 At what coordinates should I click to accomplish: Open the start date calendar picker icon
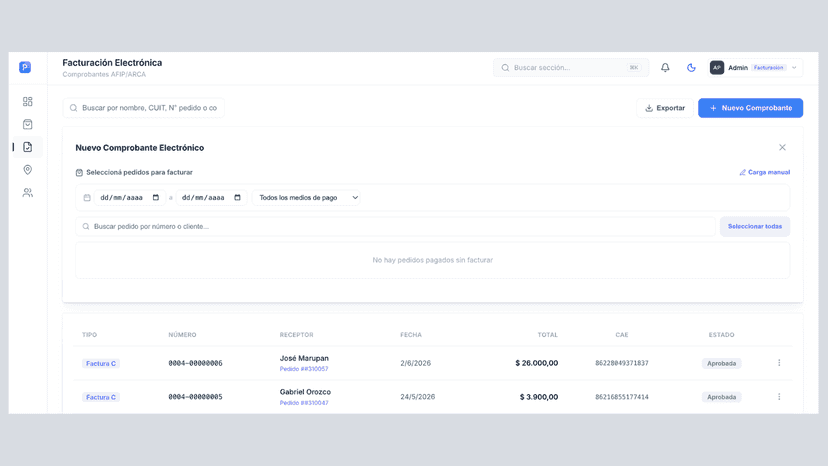point(156,198)
